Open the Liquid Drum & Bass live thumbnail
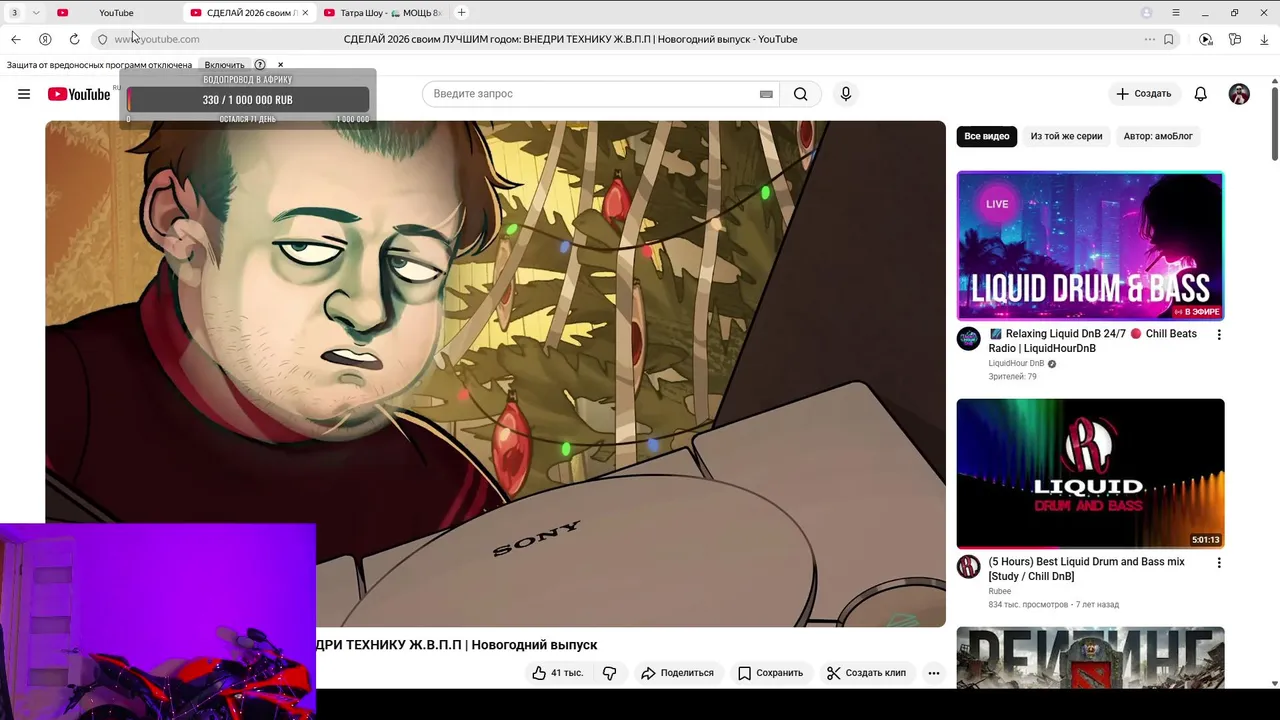 [x=1090, y=246]
